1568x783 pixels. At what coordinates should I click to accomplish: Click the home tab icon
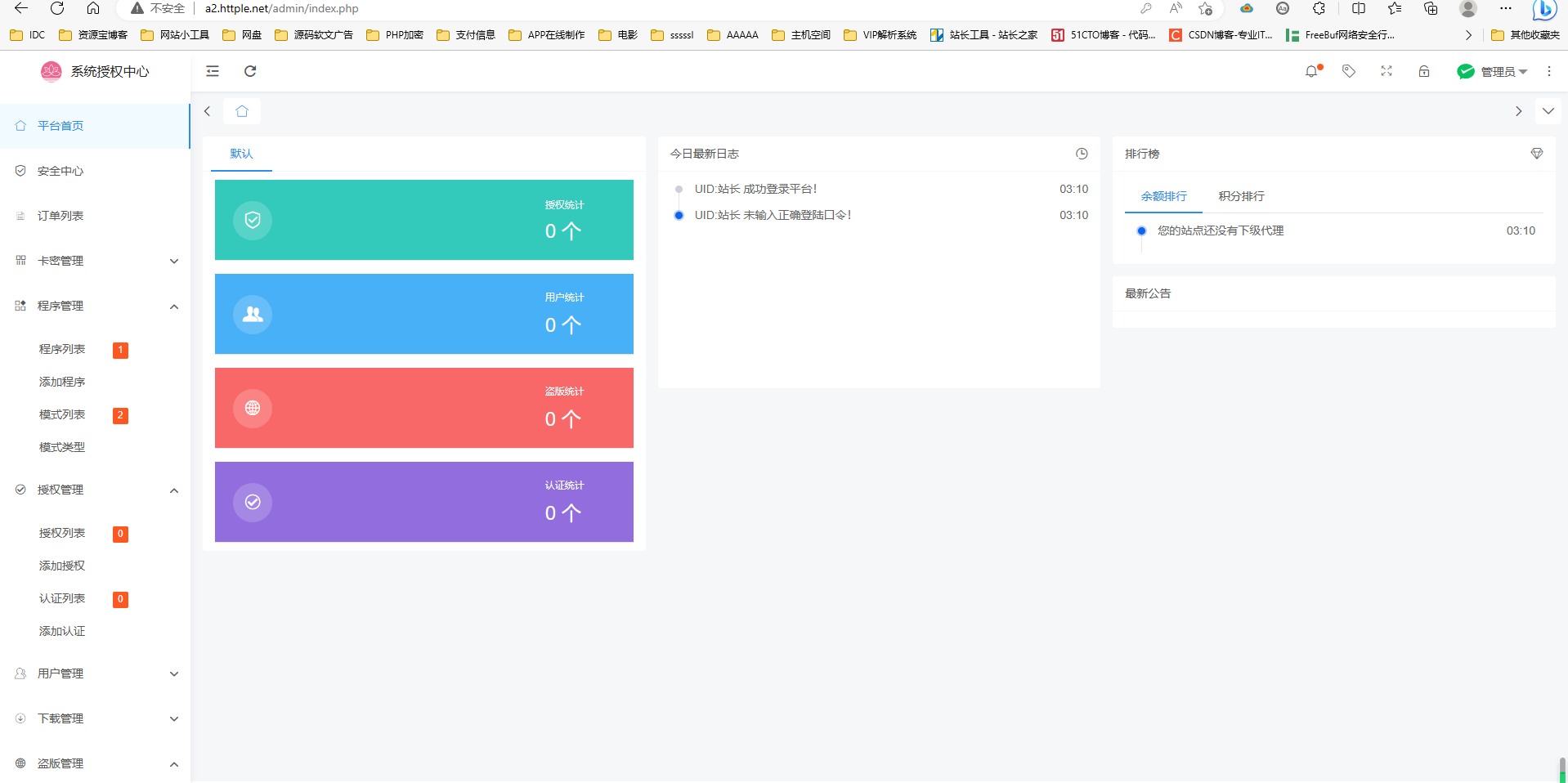coord(242,111)
